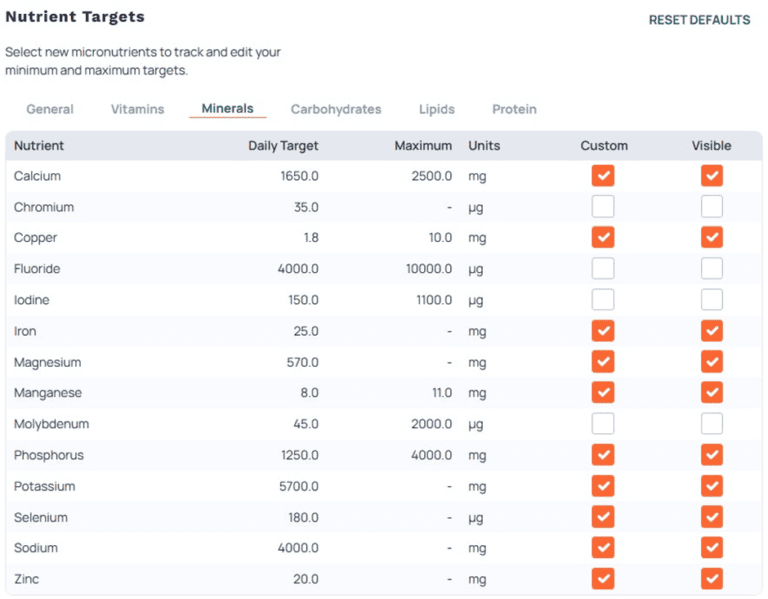Toggle the Visible checkbox for Selenium
Viewport: 768px width, 599px height.
tap(712, 517)
